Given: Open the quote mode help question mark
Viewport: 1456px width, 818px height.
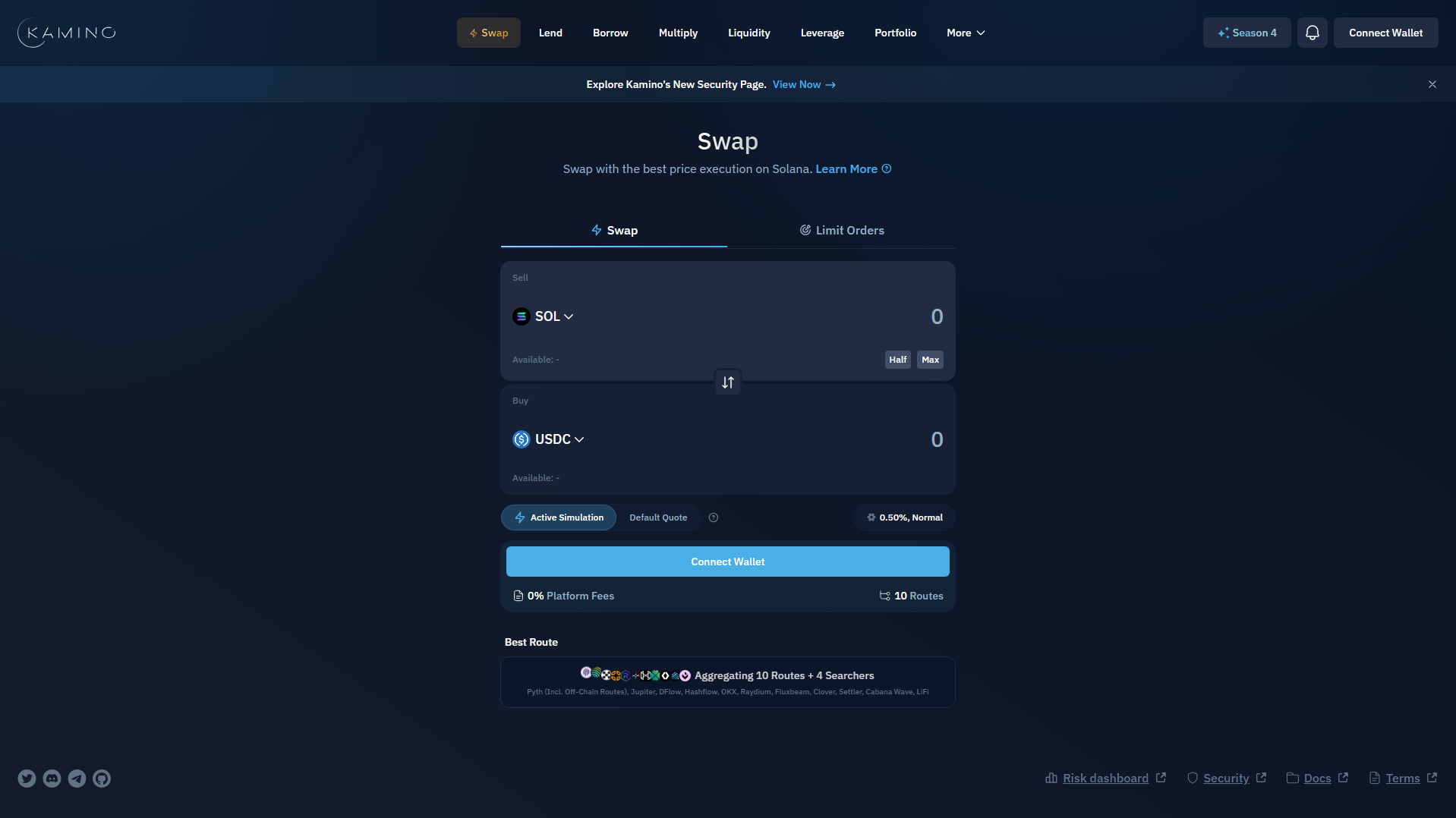Looking at the screenshot, I should 713,518.
